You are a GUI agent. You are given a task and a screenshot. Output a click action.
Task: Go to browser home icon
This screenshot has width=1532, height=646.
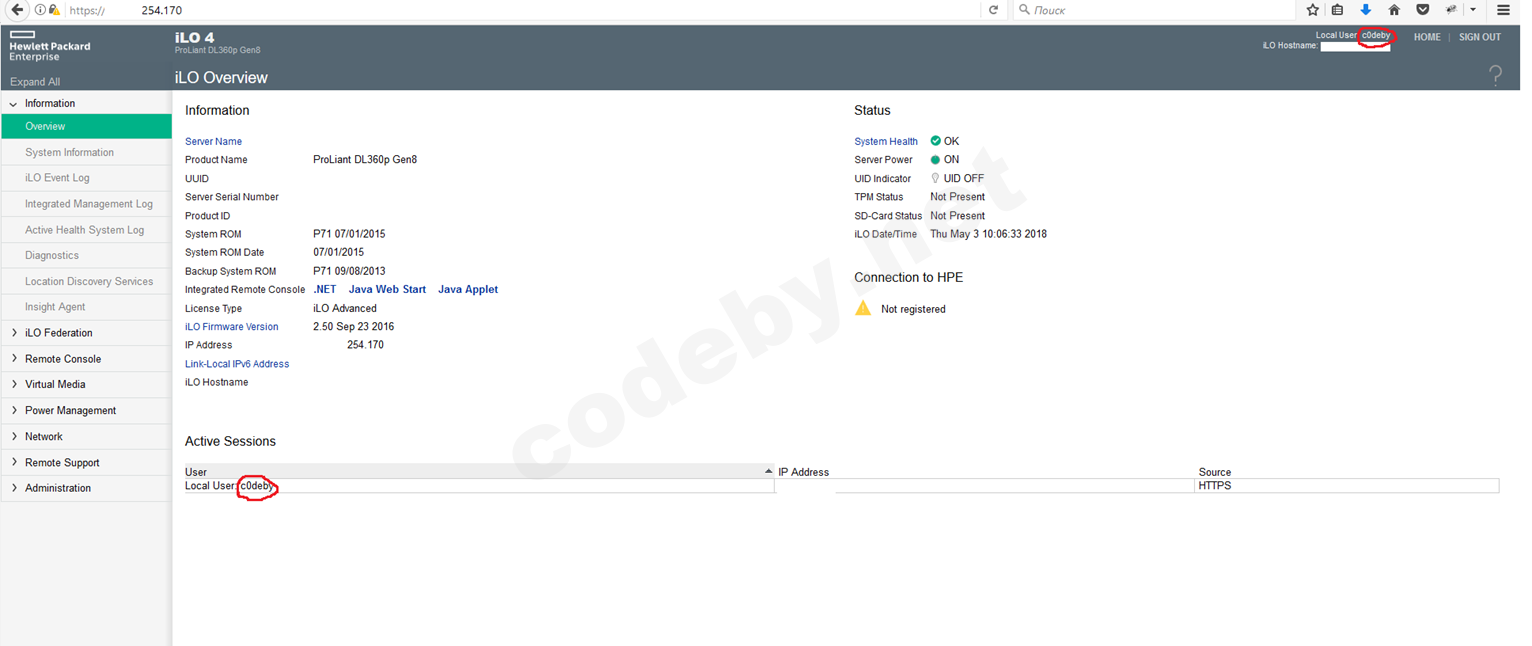click(1394, 9)
